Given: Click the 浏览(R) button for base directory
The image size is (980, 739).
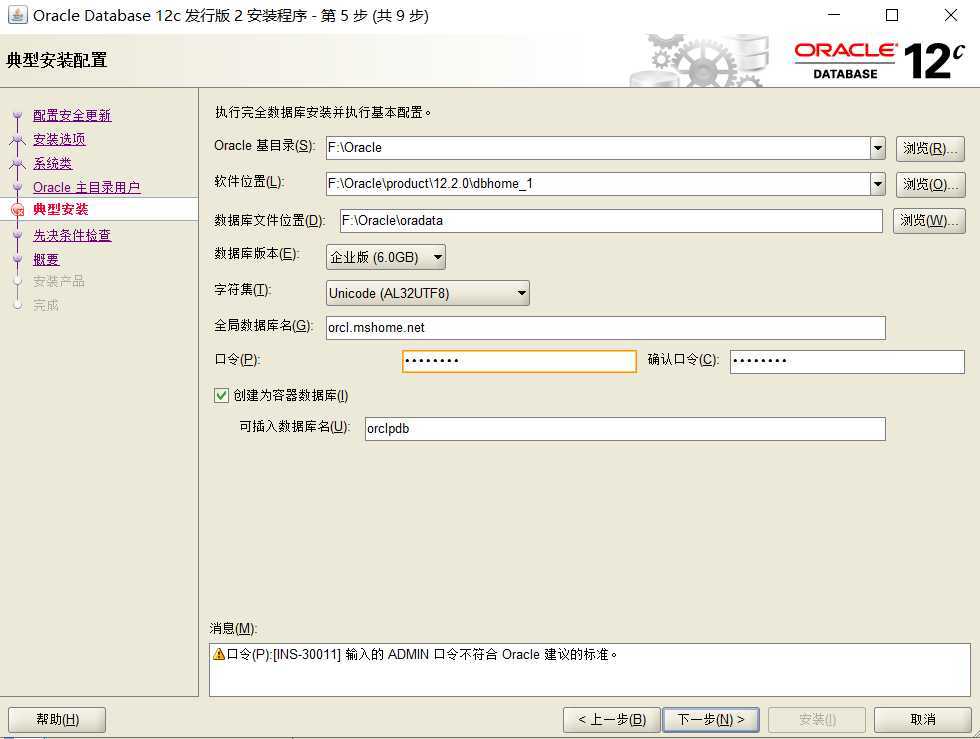Looking at the screenshot, I should (930, 149).
